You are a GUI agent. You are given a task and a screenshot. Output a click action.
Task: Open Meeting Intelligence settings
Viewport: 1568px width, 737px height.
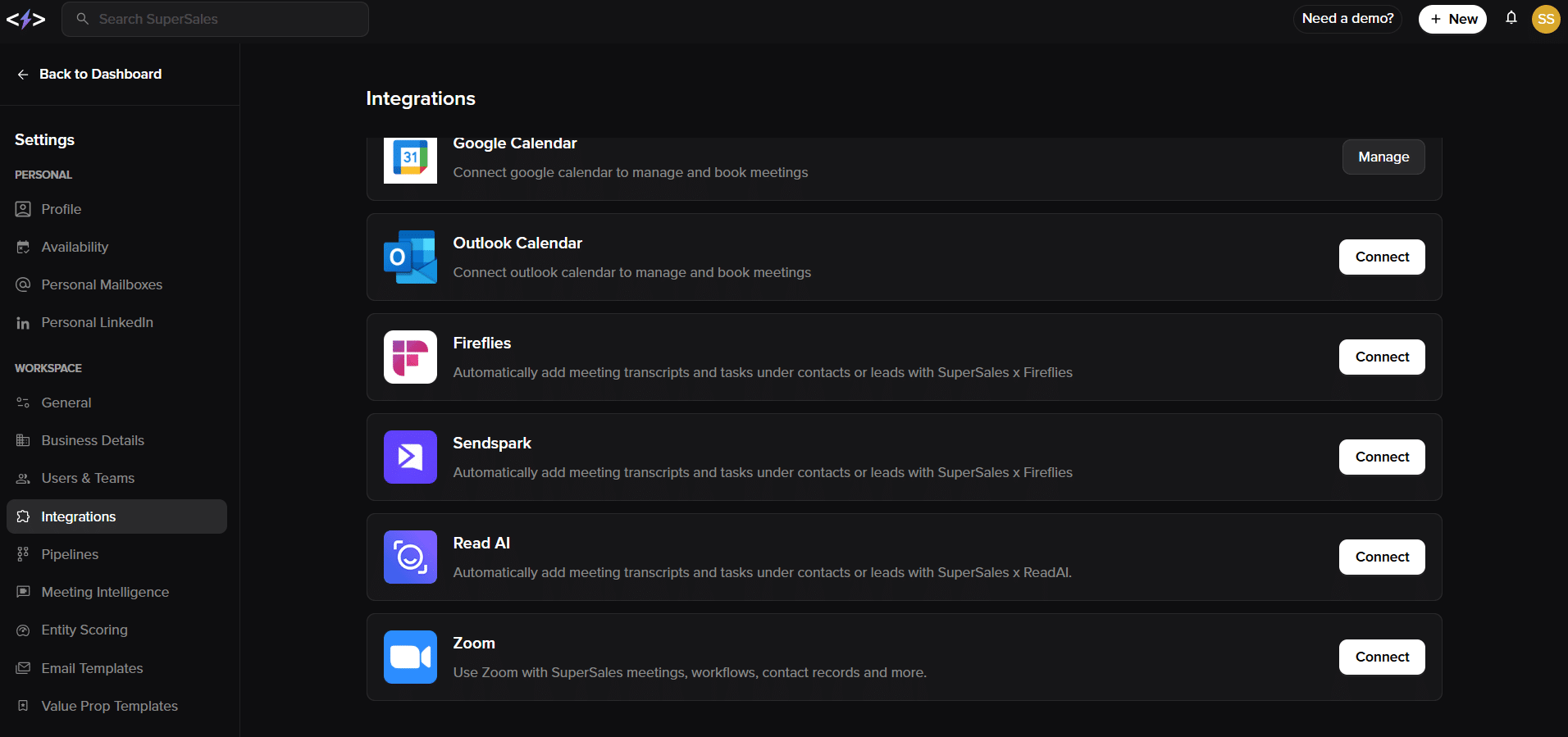(105, 593)
